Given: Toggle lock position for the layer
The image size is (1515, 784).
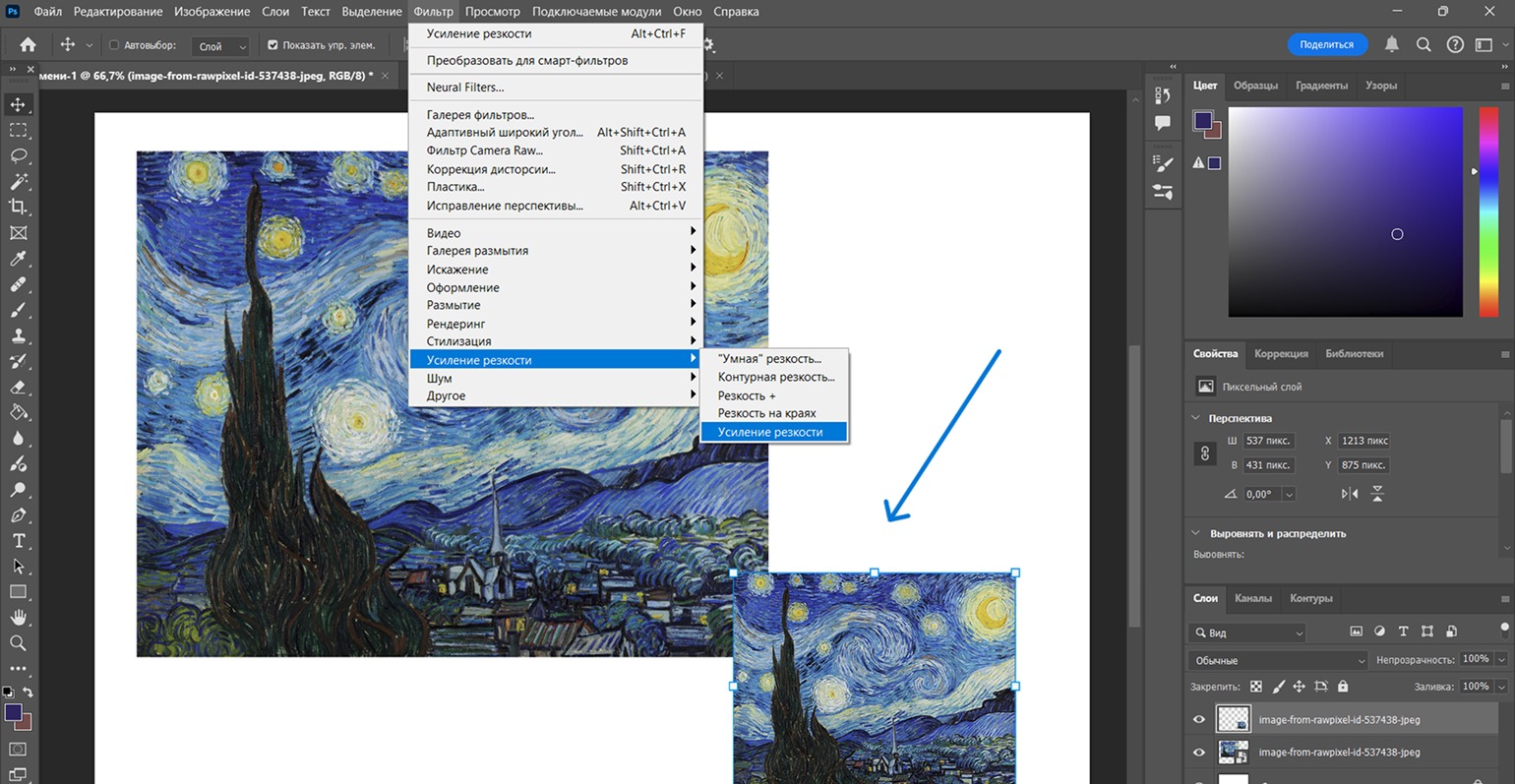Looking at the screenshot, I should [1300, 687].
